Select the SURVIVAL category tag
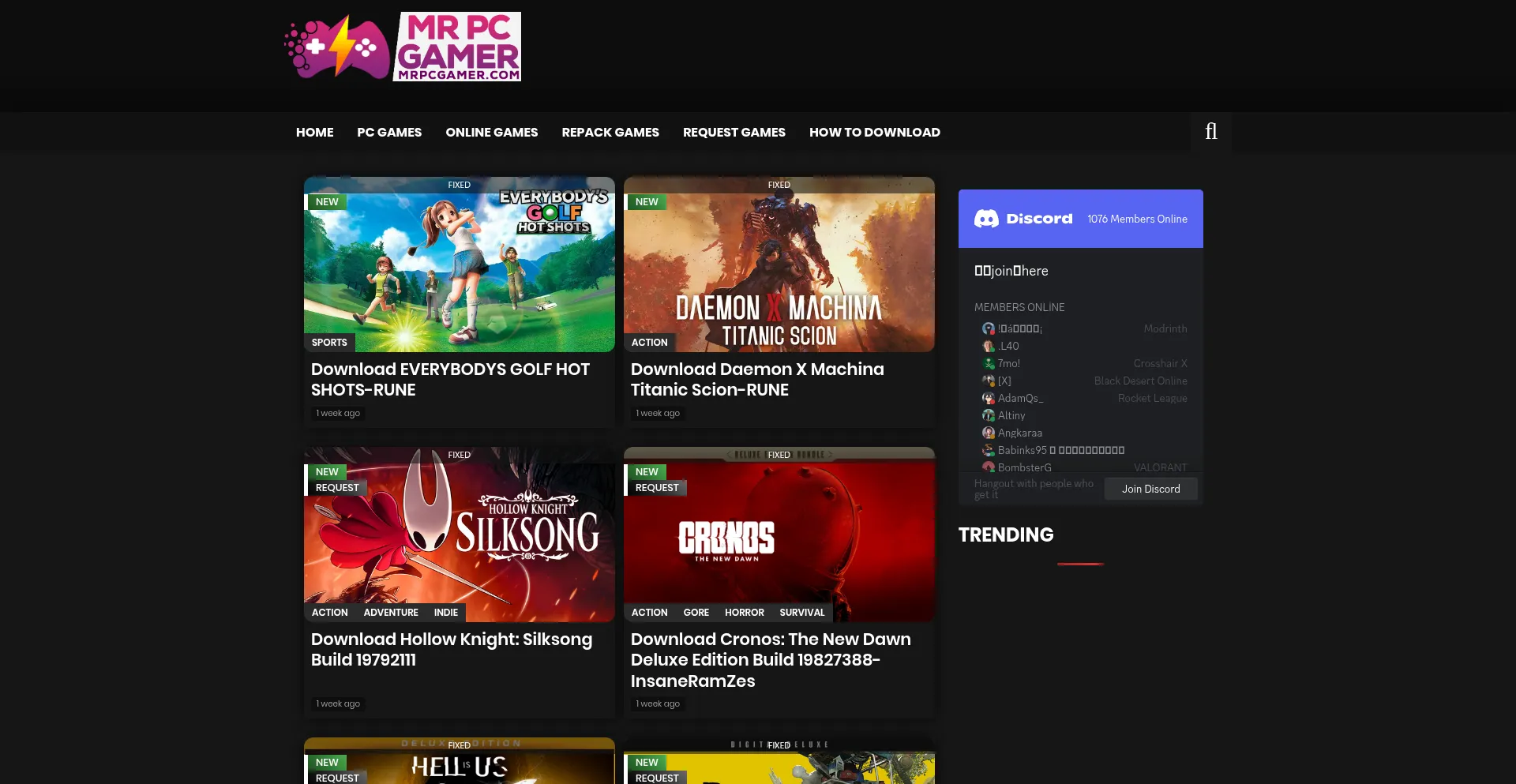Screen dimensions: 1516x784 802,613
